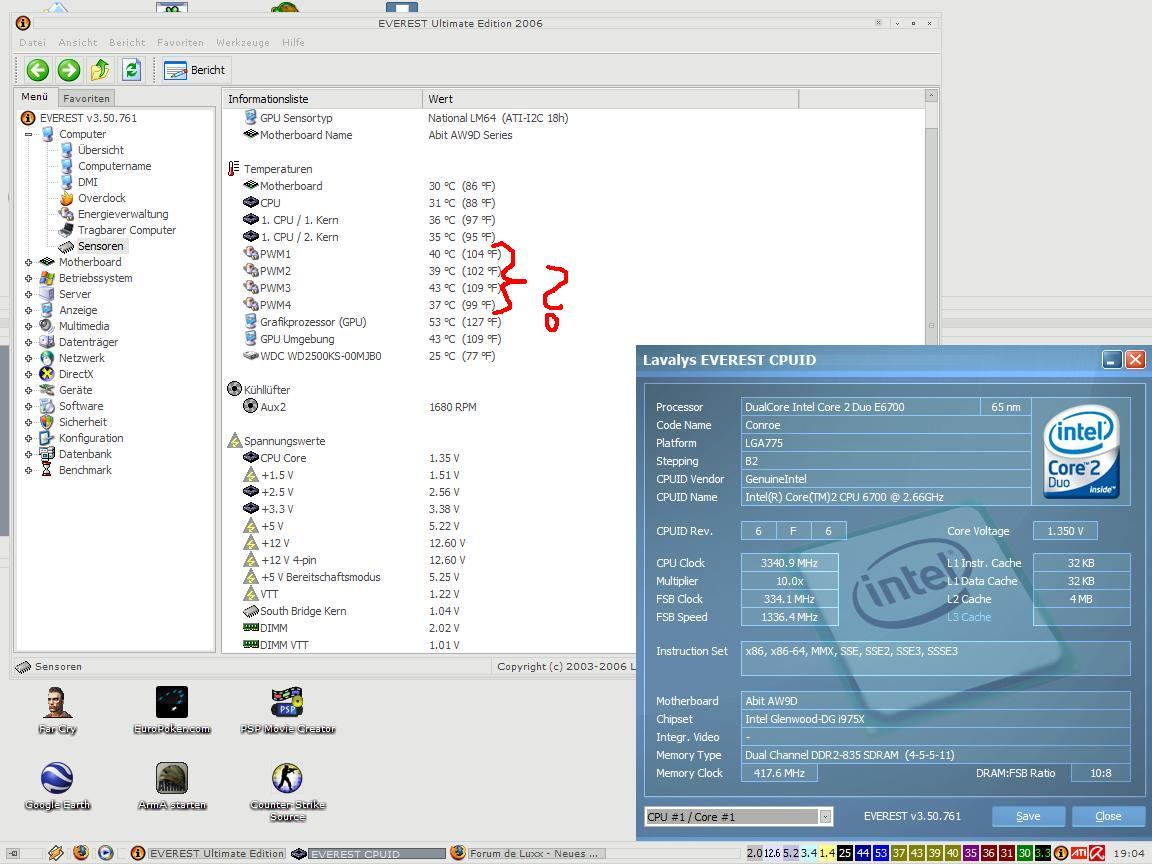This screenshot has width=1152, height=864.
Task: Expand the Betriebssystem tree node
Action: pyautogui.click(x=29, y=278)
